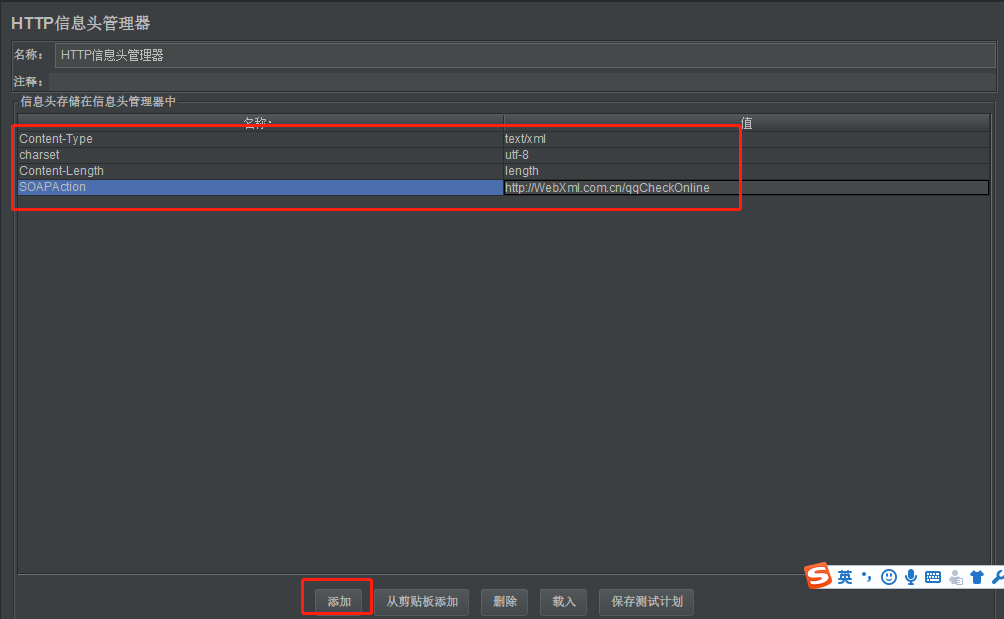This screenshot has height=619, width=1004.
Task: Click the Sogou input method S logo
Action: pyautogui.click(x=817, y=577)
